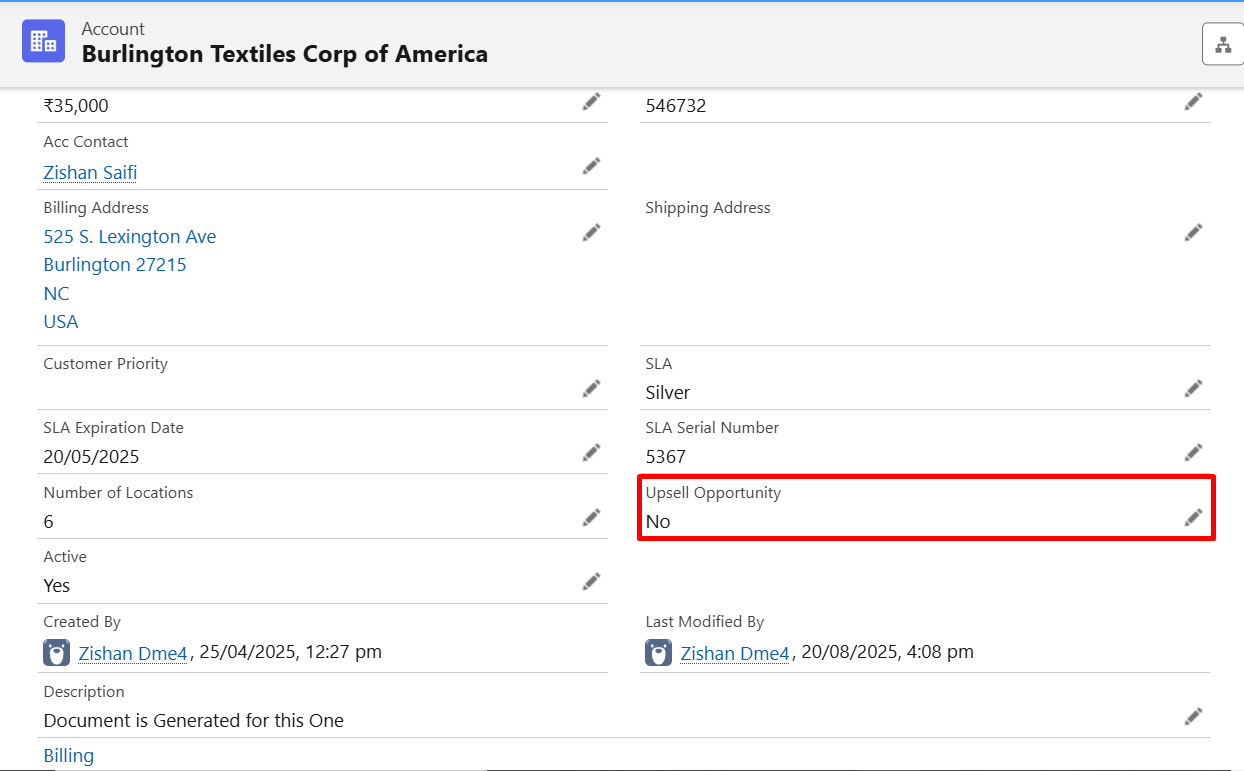Click the Created By user avatar
The width and height of the screenshot is (1244, 771).
[x=56, y=653]
